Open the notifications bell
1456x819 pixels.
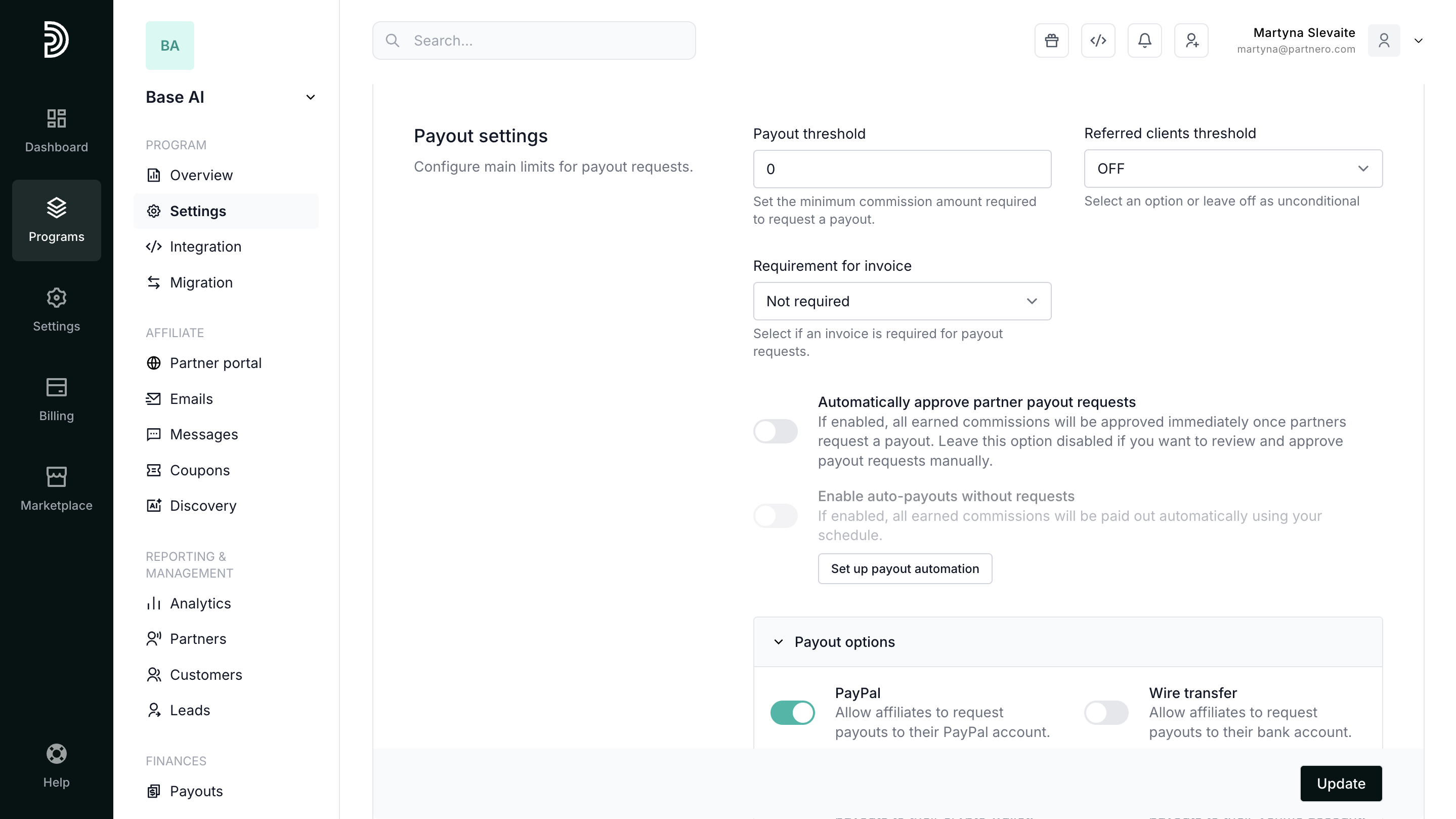tap(1144, 40)
